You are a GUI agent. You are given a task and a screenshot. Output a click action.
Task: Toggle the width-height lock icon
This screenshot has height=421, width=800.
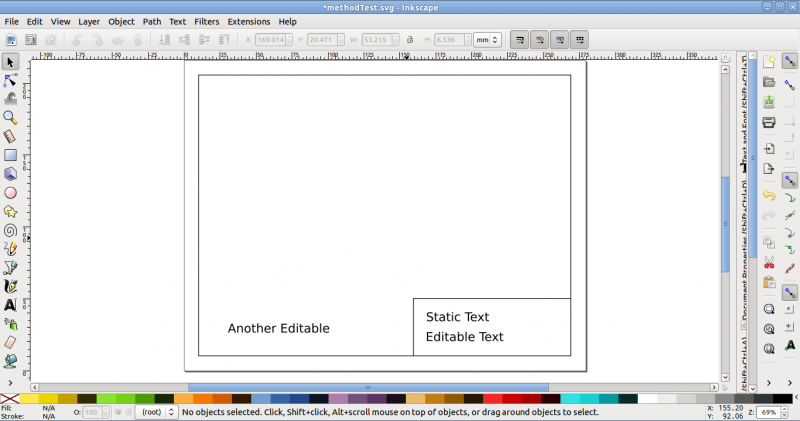coord(410,40)
